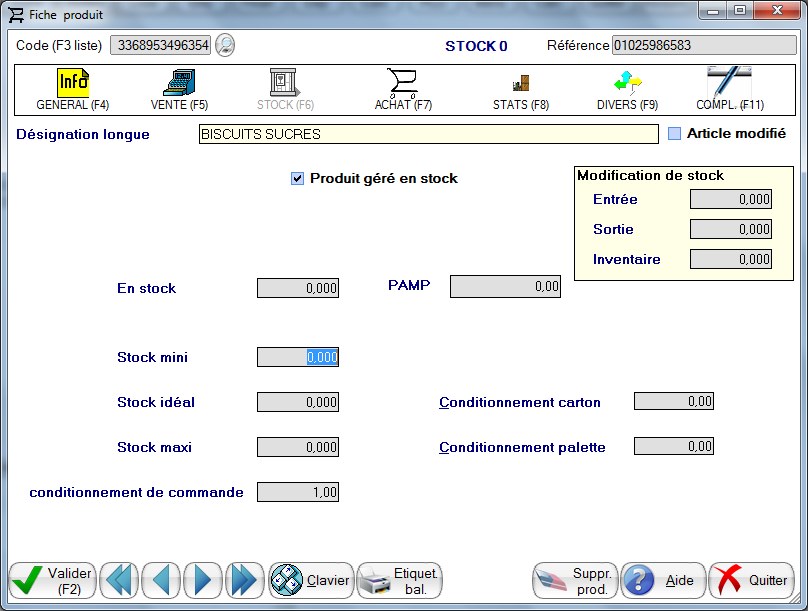Open the Clavier on-screen keyboard
Image resolution: width=808 pixels, height=611 pixels.
(311, 580)
